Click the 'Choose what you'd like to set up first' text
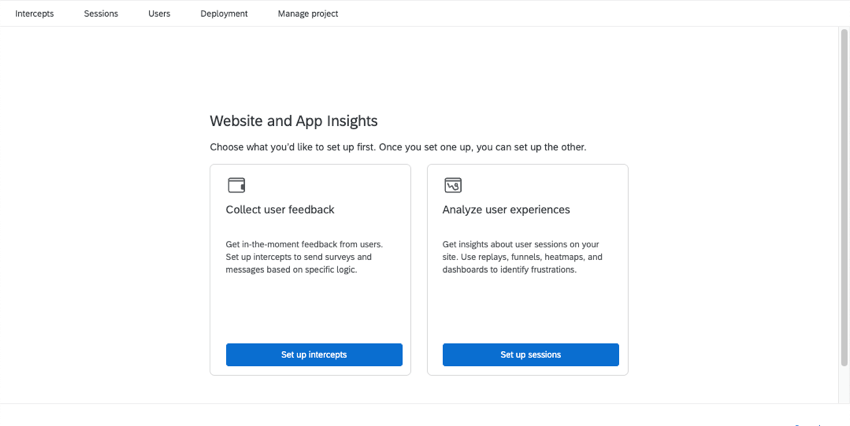850x426 pixels. pos(398,147)
